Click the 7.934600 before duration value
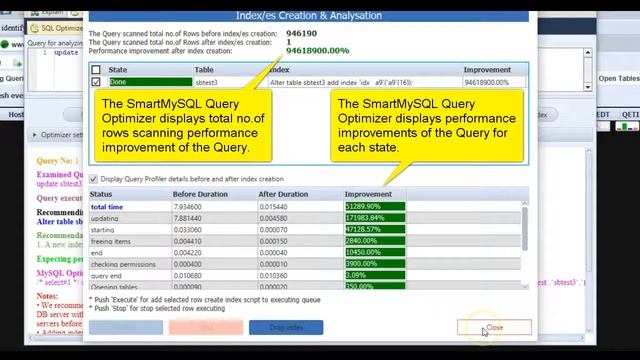 click(187, 207)
